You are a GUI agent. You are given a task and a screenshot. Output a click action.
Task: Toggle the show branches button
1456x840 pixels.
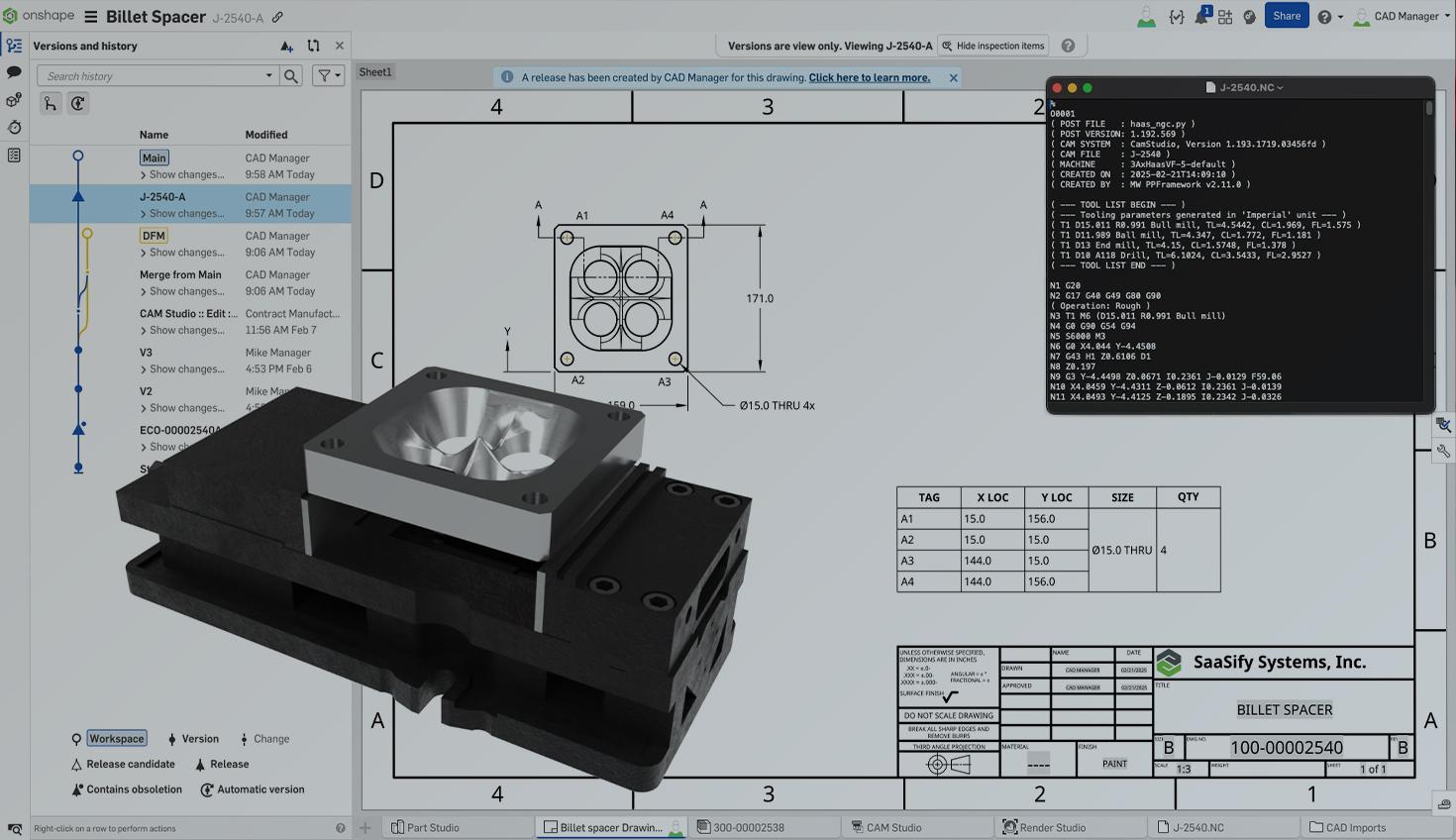tap(51, 104)
